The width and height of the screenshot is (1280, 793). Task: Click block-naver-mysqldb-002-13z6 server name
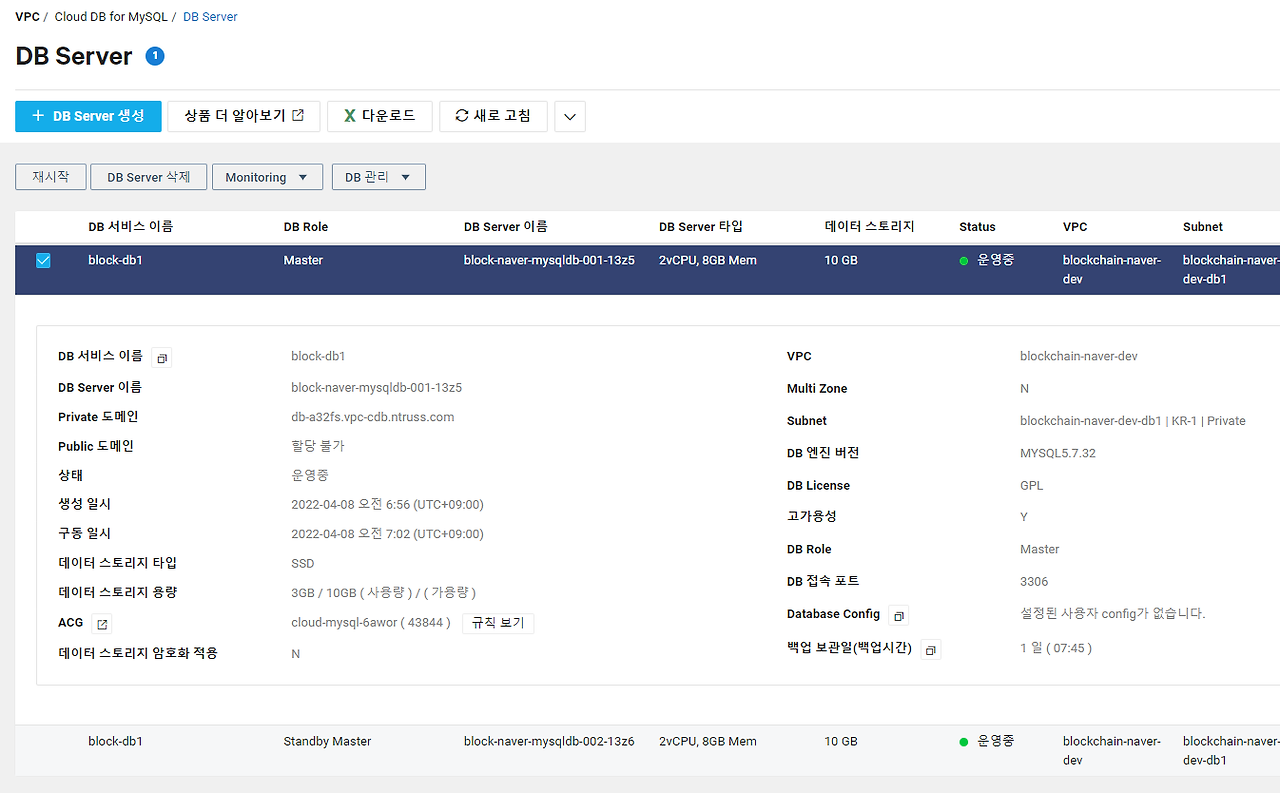coord(549,742)
